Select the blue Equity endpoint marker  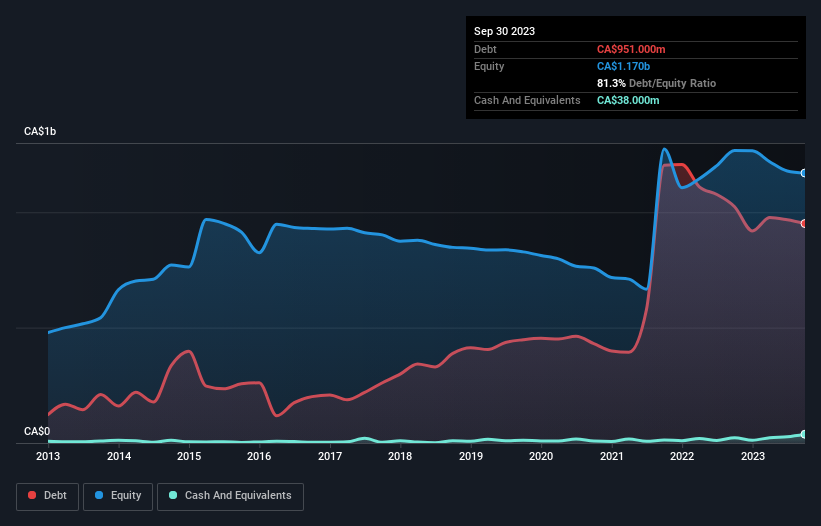(x=804, y=173)
